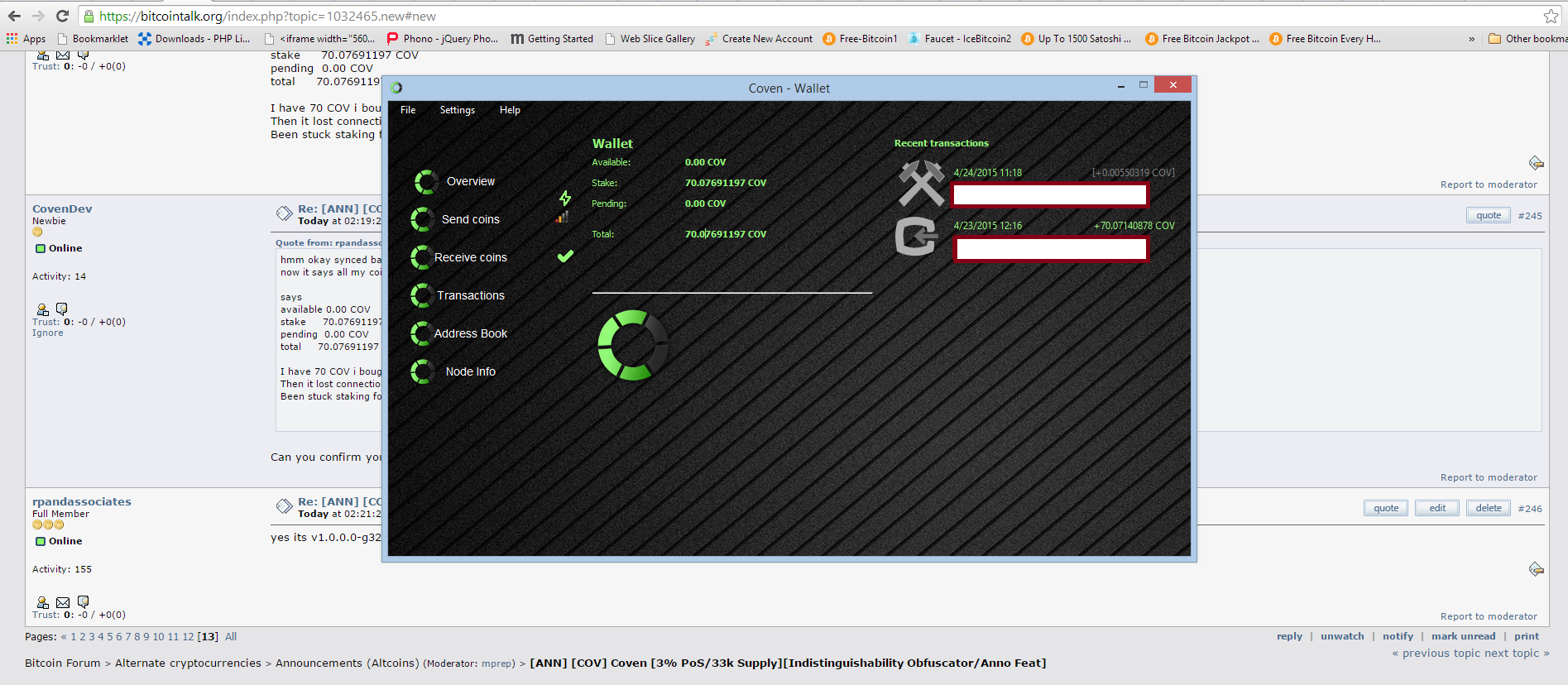Image resolution: width=1568 pixels, height=685 pixels.
Task: Click the reply link below the posts
Action: pyautogui.click(x=1289, y=636)
